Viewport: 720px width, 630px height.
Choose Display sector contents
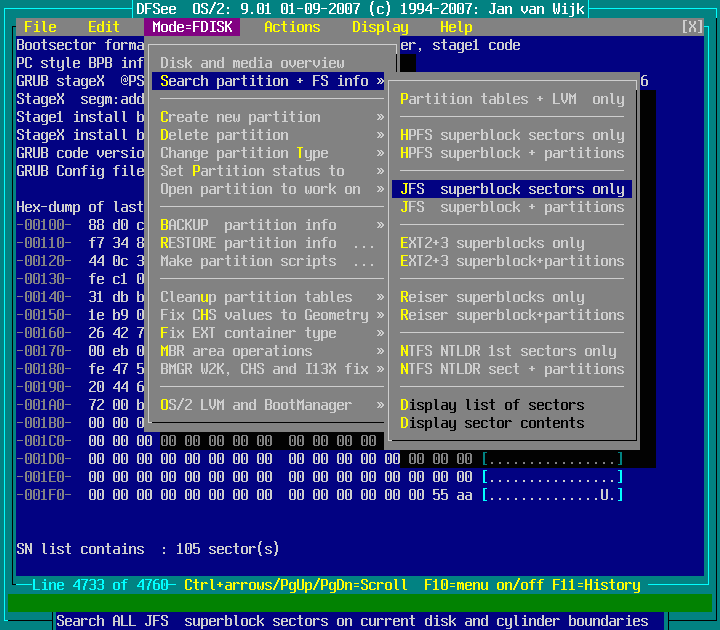(492, 423)
